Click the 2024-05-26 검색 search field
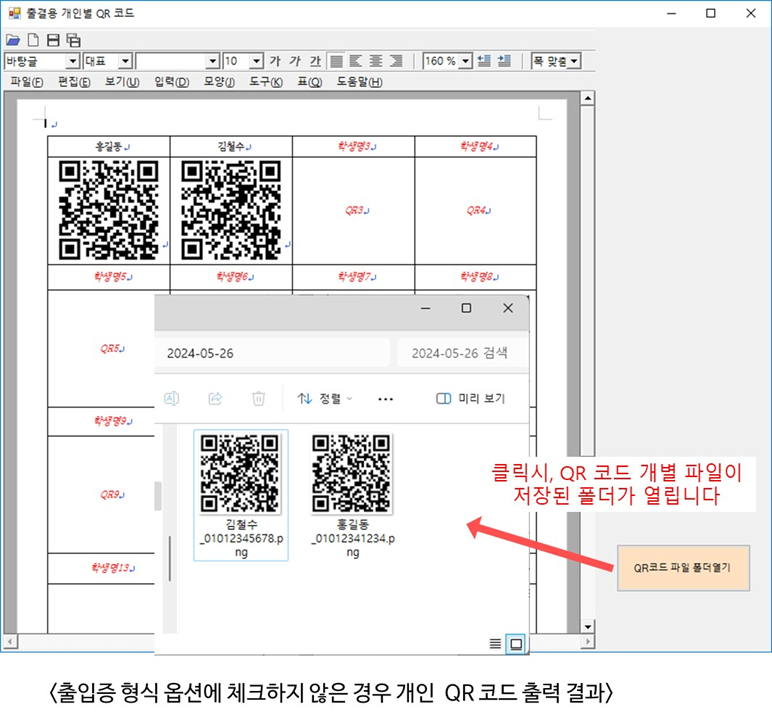 click(459, 352)
